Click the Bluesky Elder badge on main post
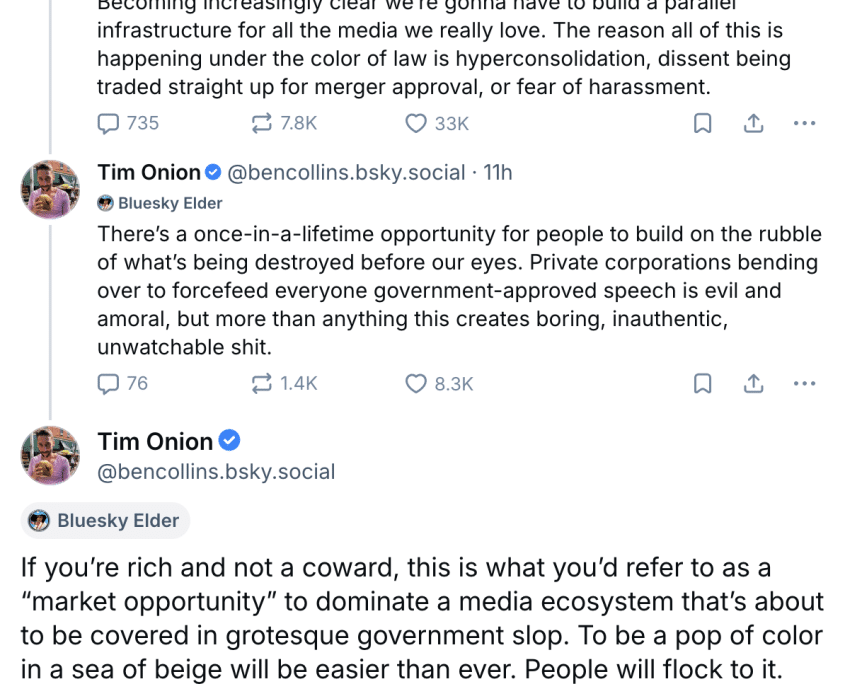 pos(105,520)
